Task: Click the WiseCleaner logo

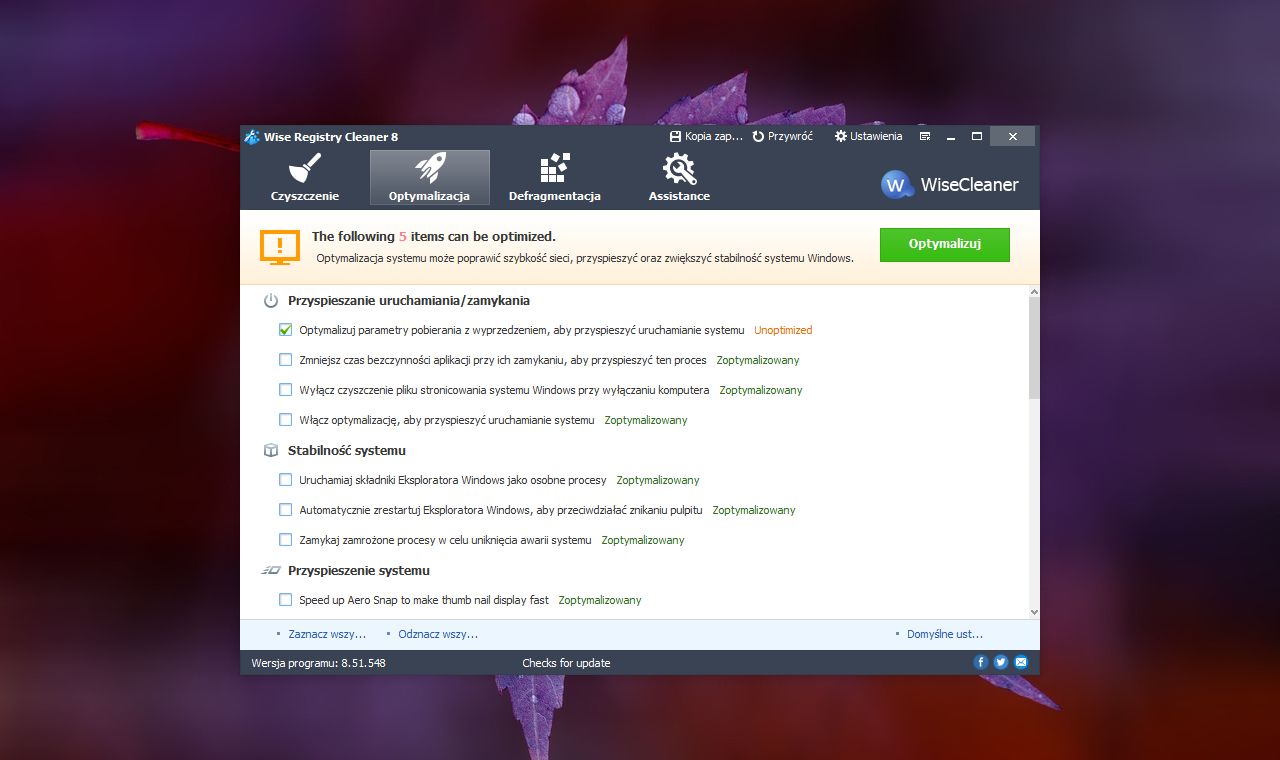Action: 950,184
